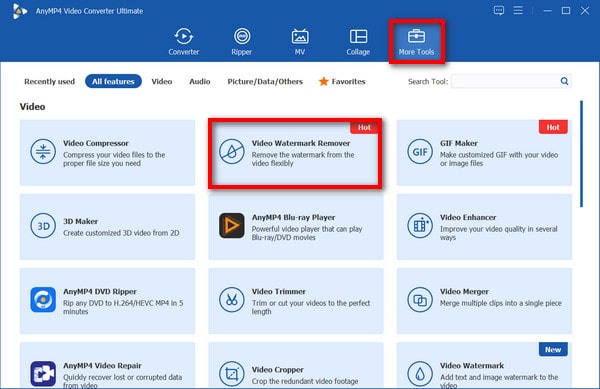This screenshot has height=389, width=600.
Task: Open the More Tools tab
Action: click(416, 42)
